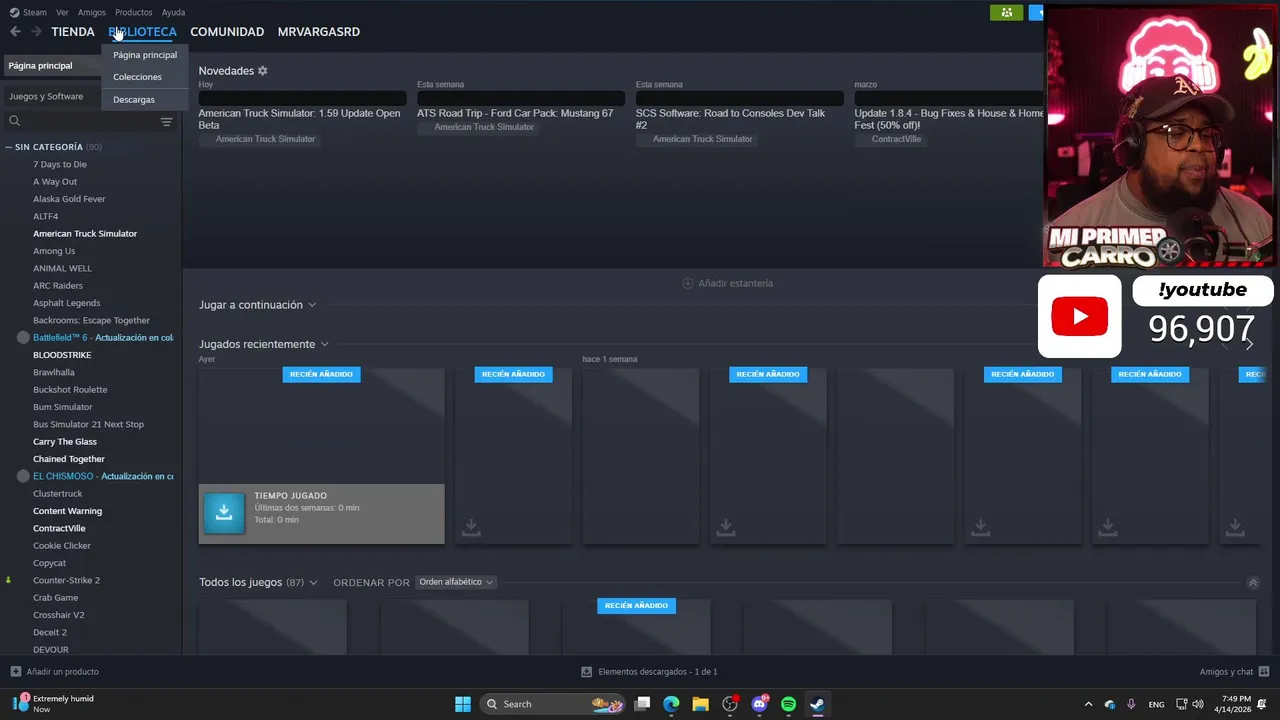This screenshot has width=1280, height=720.
Task: Open the COMUNIDAD tab
Action: click(x=227, y=32)
